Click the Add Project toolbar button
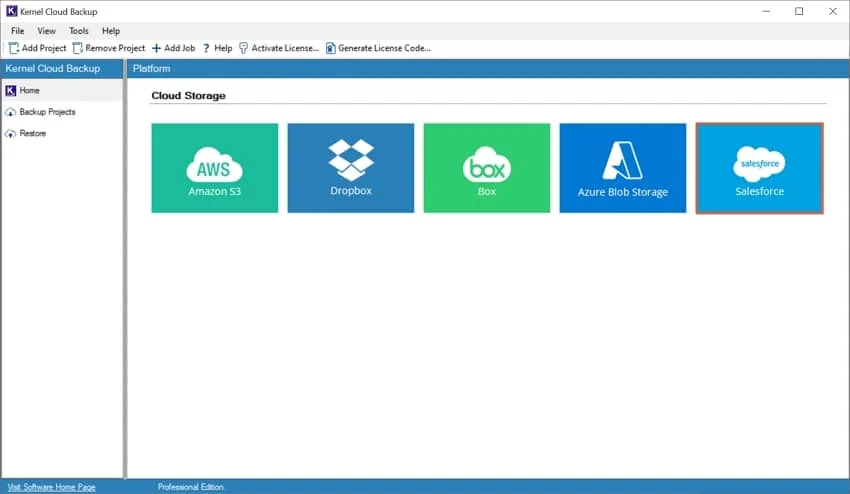Screen dimensions: 850x494 (37, 48)
